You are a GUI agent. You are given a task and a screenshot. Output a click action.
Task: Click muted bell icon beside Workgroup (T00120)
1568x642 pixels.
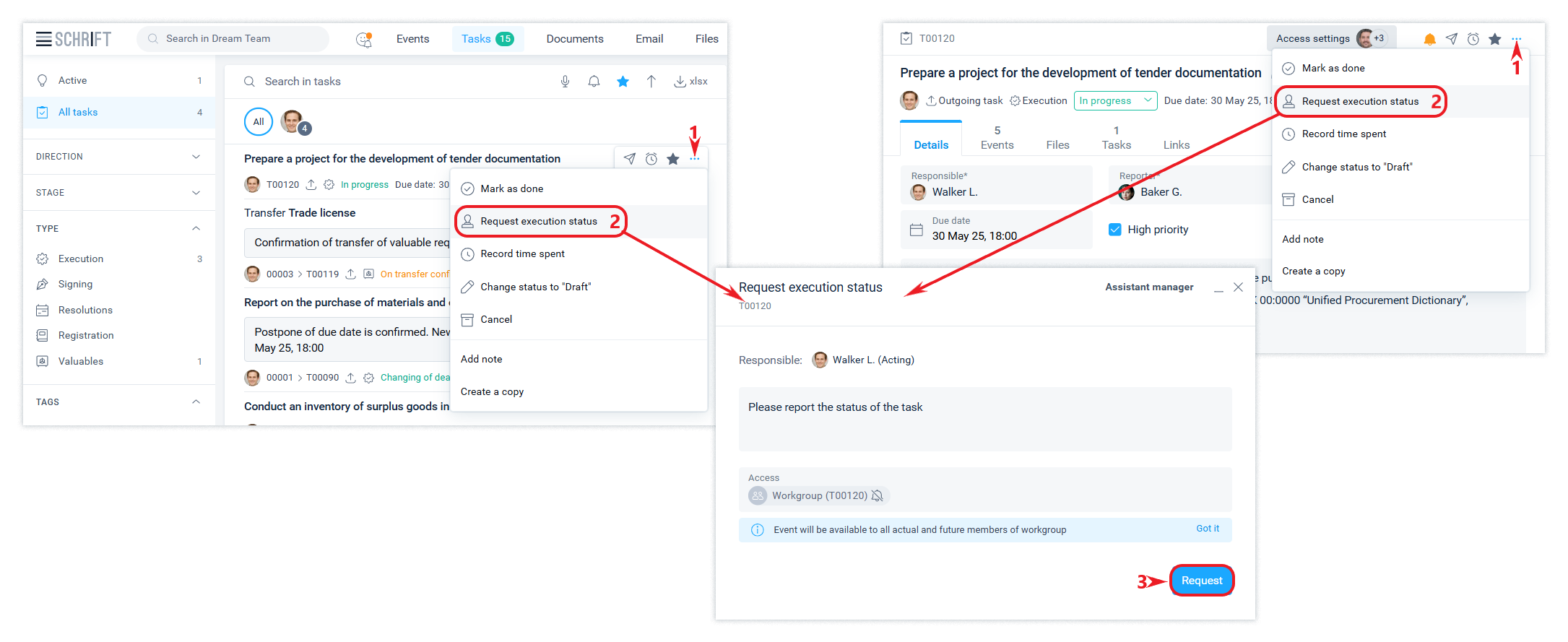877,495
